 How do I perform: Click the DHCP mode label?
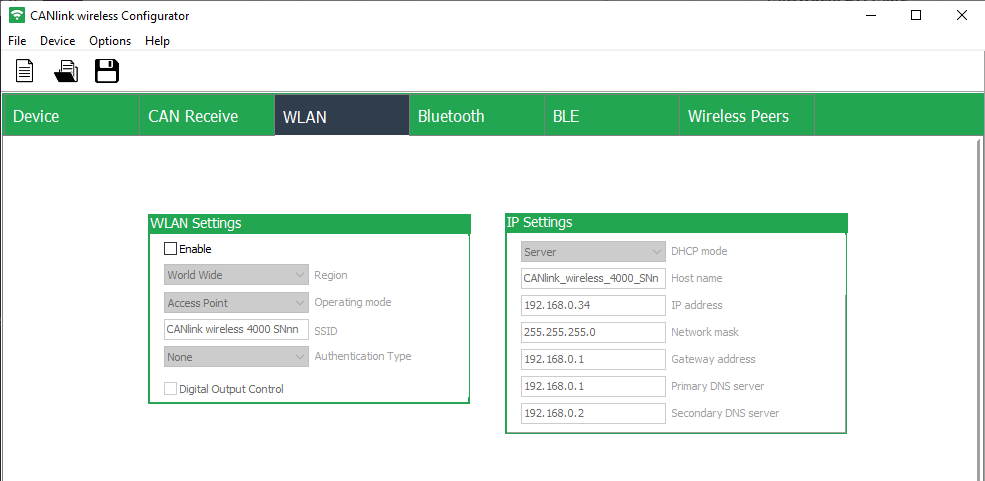pos(699,251)
